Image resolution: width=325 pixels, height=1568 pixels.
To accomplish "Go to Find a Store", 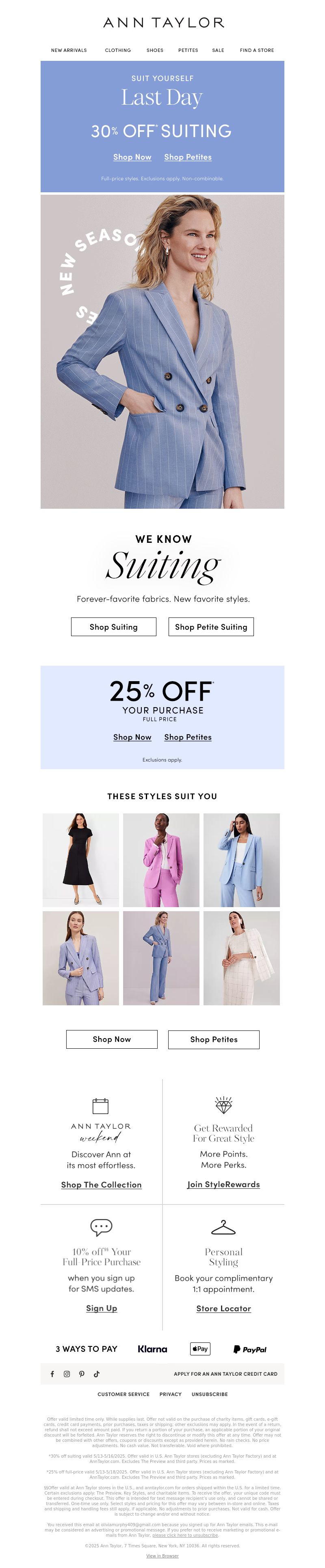I will tap(257, 51).
